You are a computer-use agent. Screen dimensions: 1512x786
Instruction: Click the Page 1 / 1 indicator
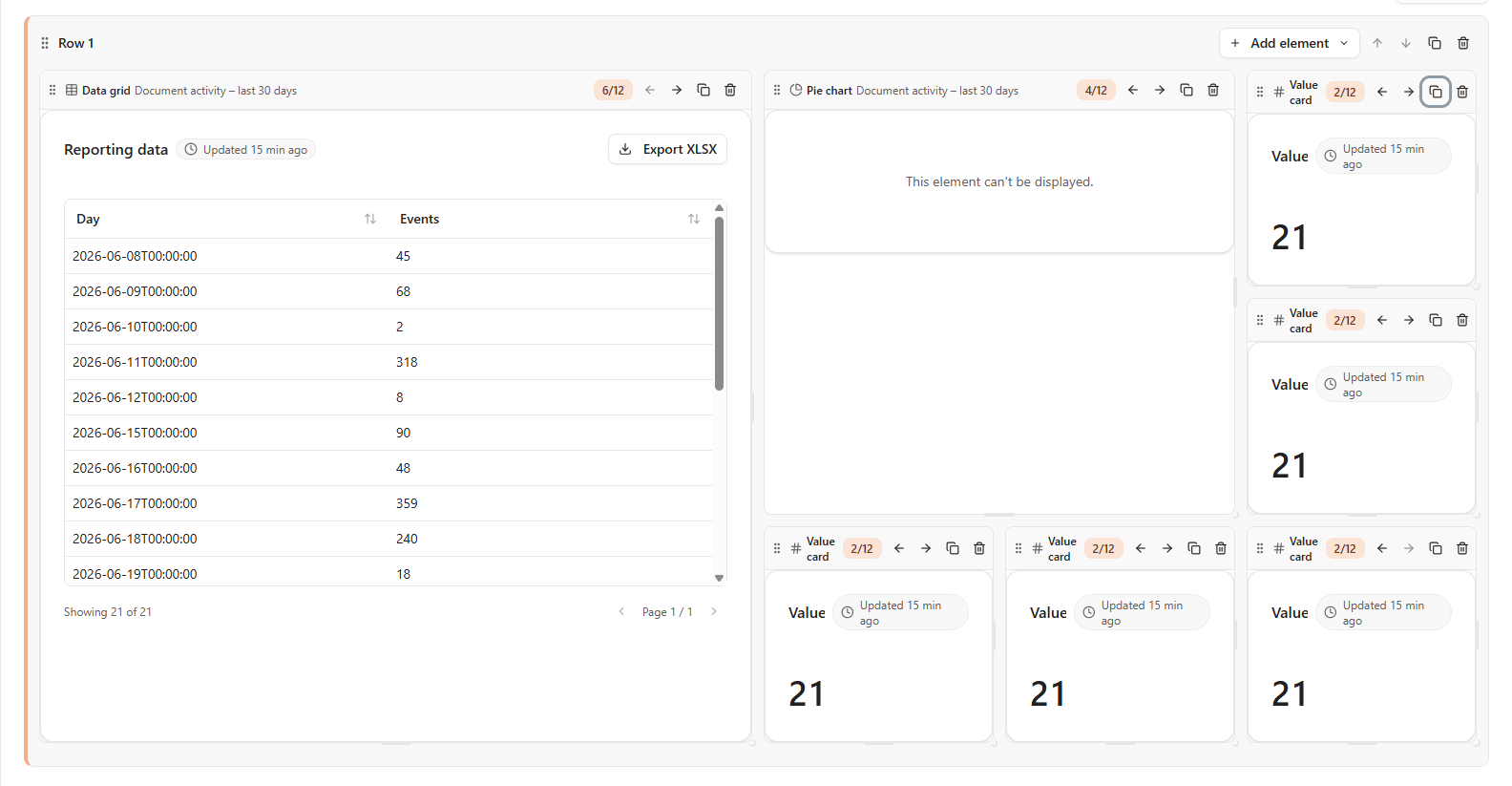[x=667, y=611]
